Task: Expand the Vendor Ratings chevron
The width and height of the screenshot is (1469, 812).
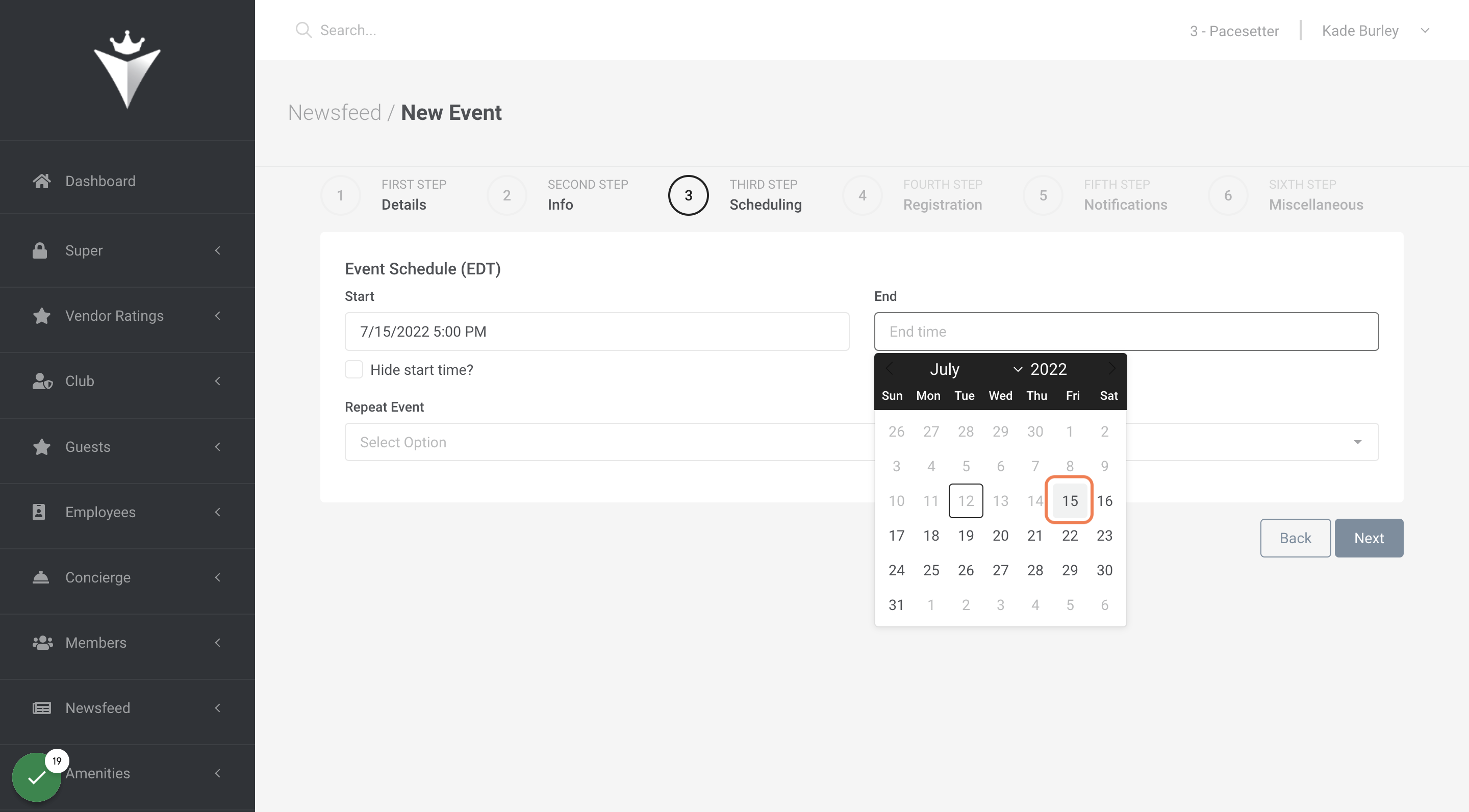Action: click(217, 316)
